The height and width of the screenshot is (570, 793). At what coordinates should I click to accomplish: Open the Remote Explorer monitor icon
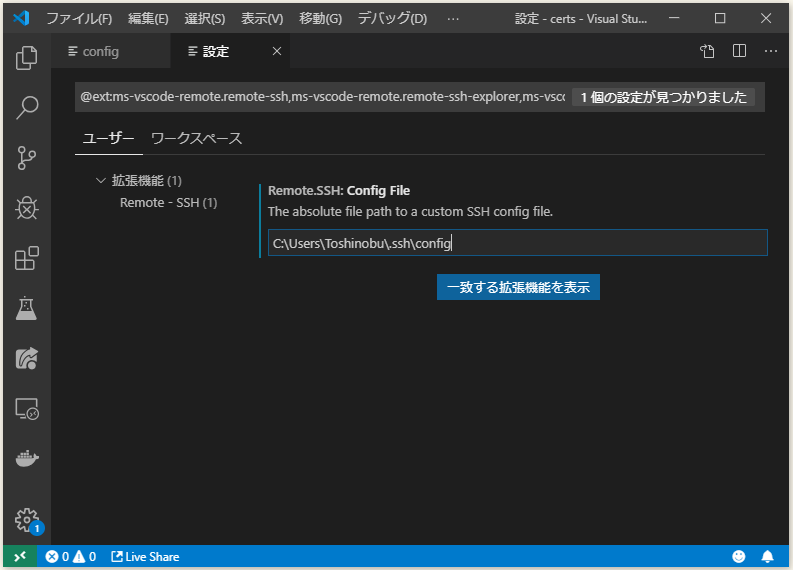click(26, 409)
